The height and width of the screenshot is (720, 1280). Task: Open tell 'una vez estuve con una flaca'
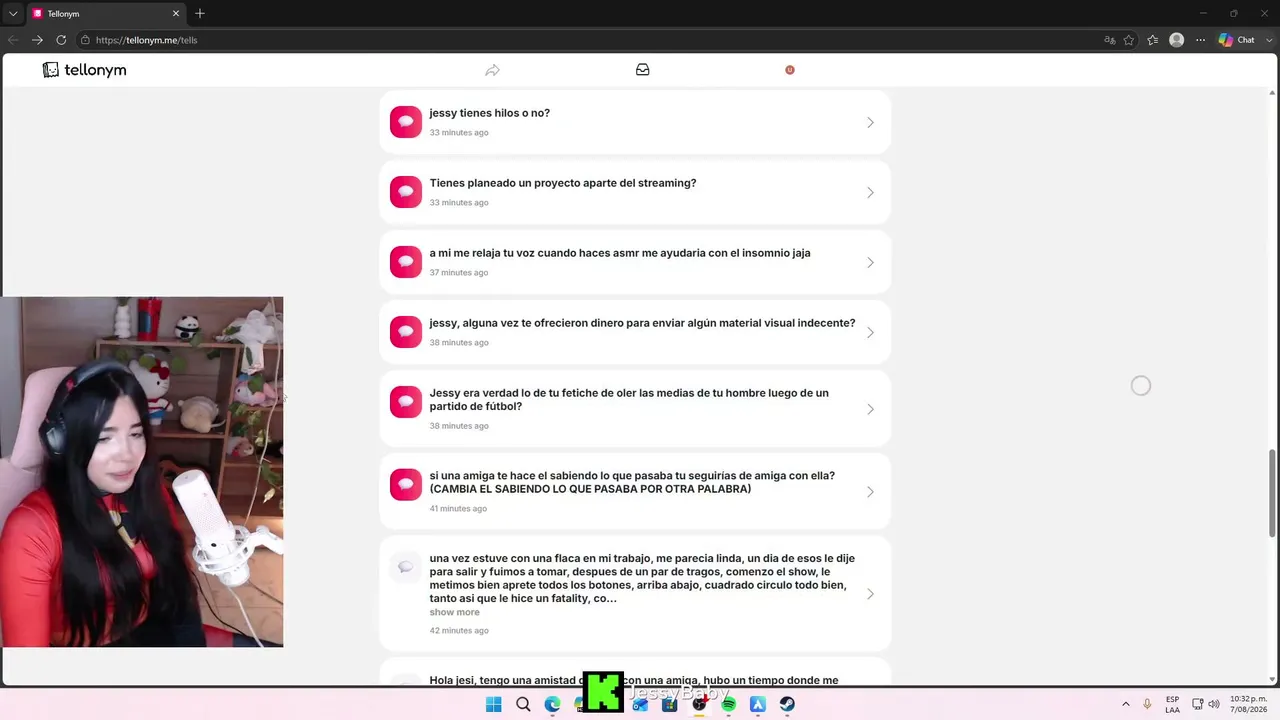635,593
